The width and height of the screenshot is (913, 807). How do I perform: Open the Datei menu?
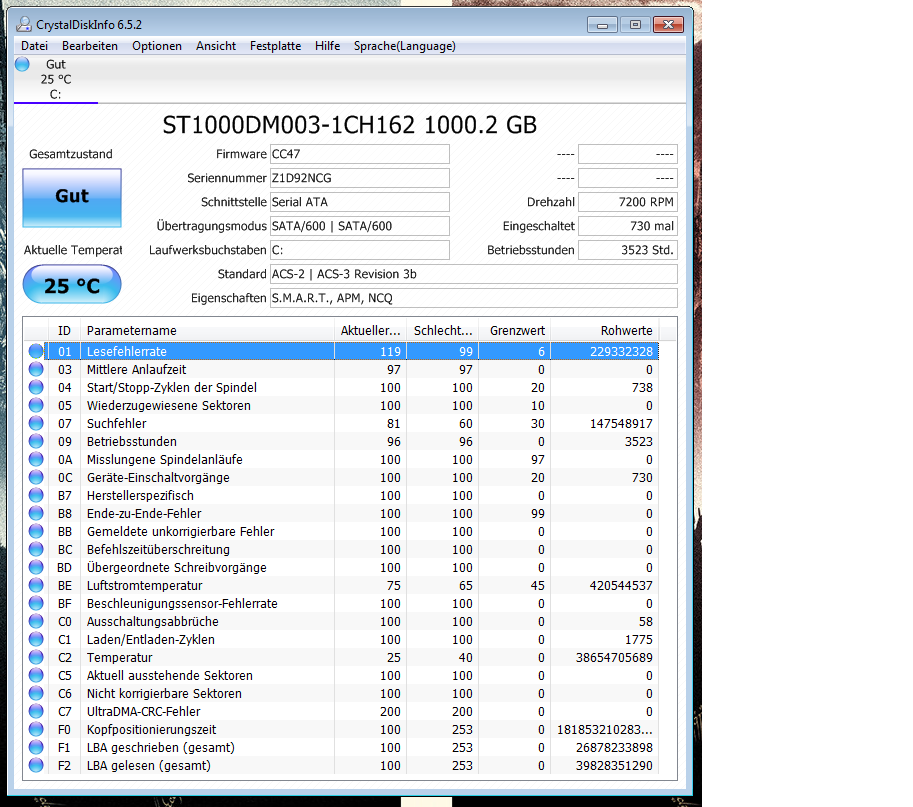34,46
